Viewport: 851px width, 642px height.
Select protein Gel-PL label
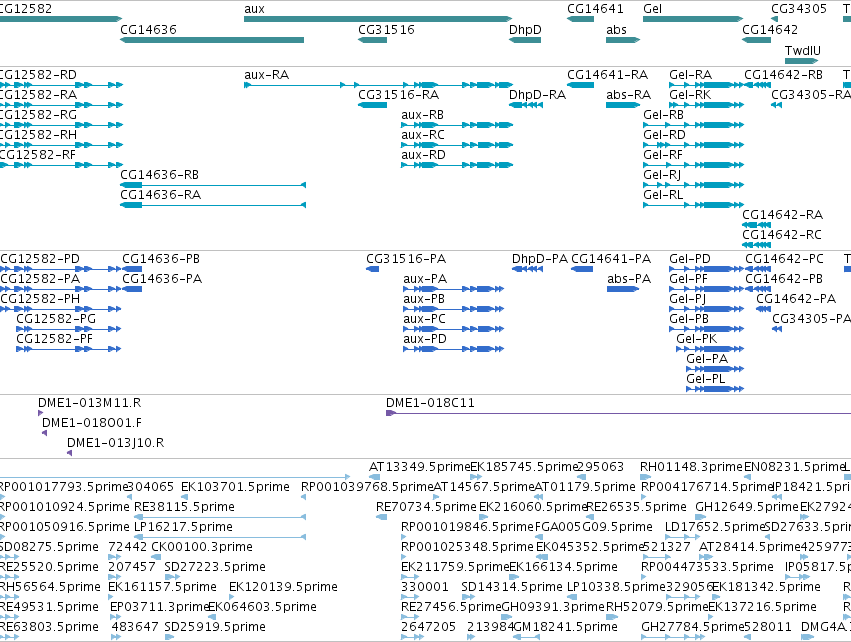point(706,379)
